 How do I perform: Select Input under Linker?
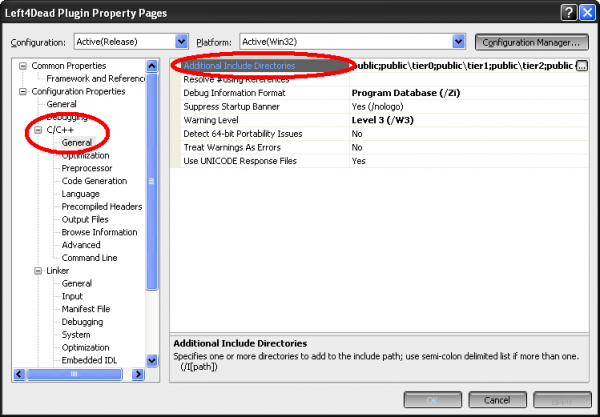tap(72, 296)
